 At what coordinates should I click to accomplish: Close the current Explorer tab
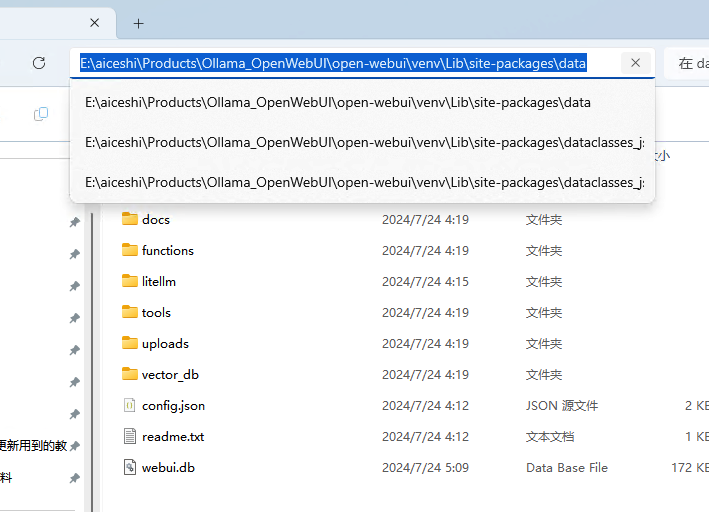pos(95,23)
